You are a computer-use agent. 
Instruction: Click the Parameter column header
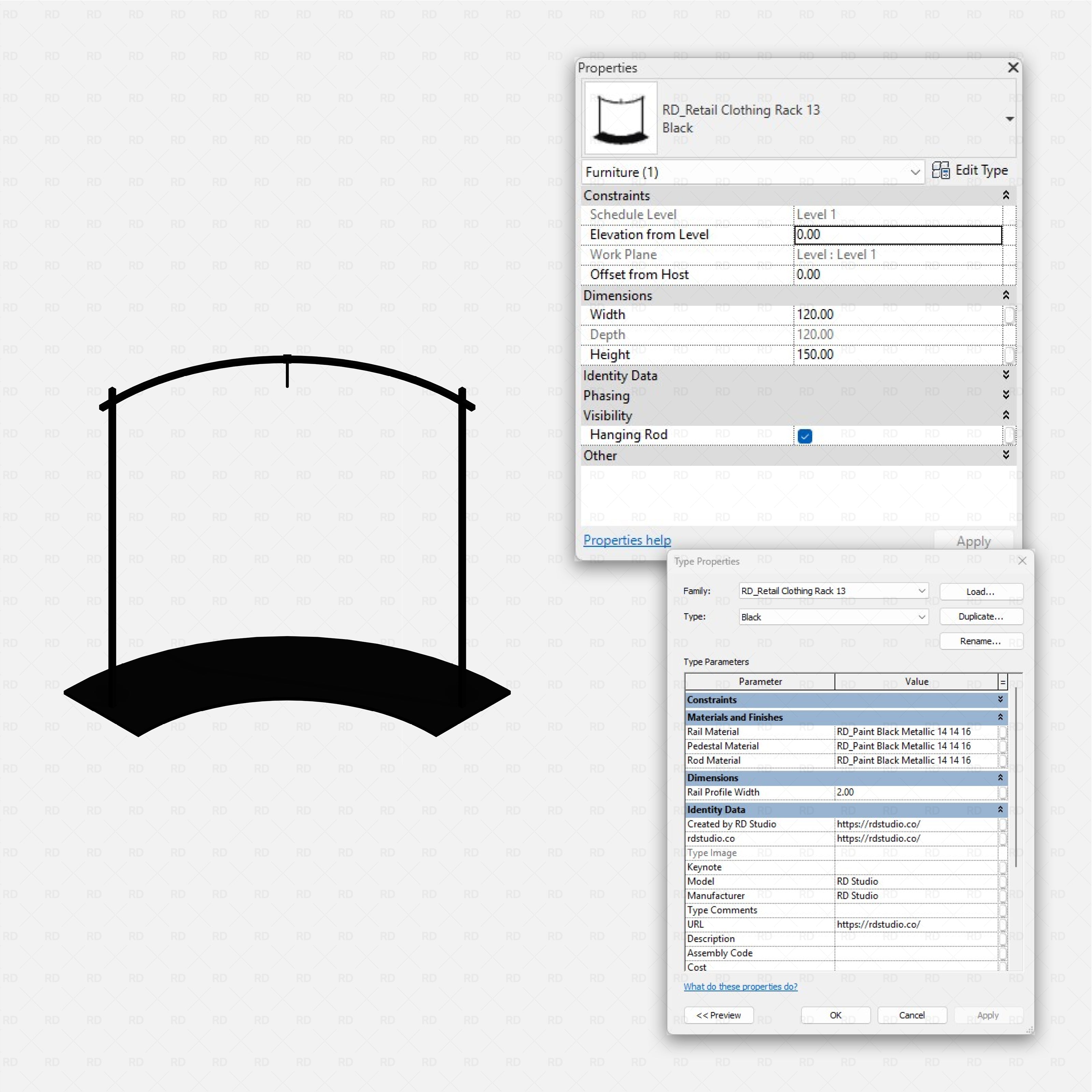tap(760, 682)
